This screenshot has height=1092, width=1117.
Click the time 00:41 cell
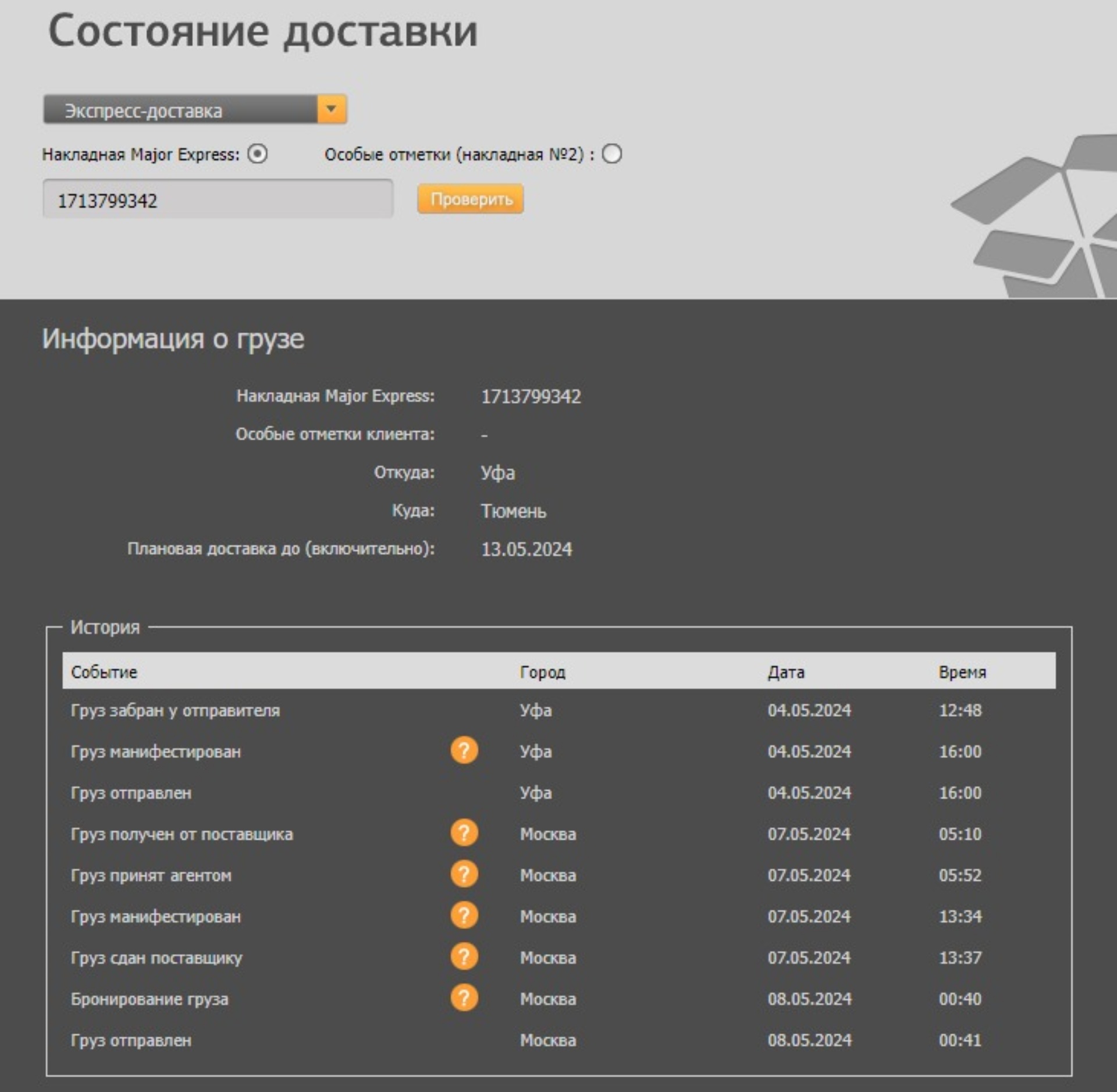click(960, 1040)
